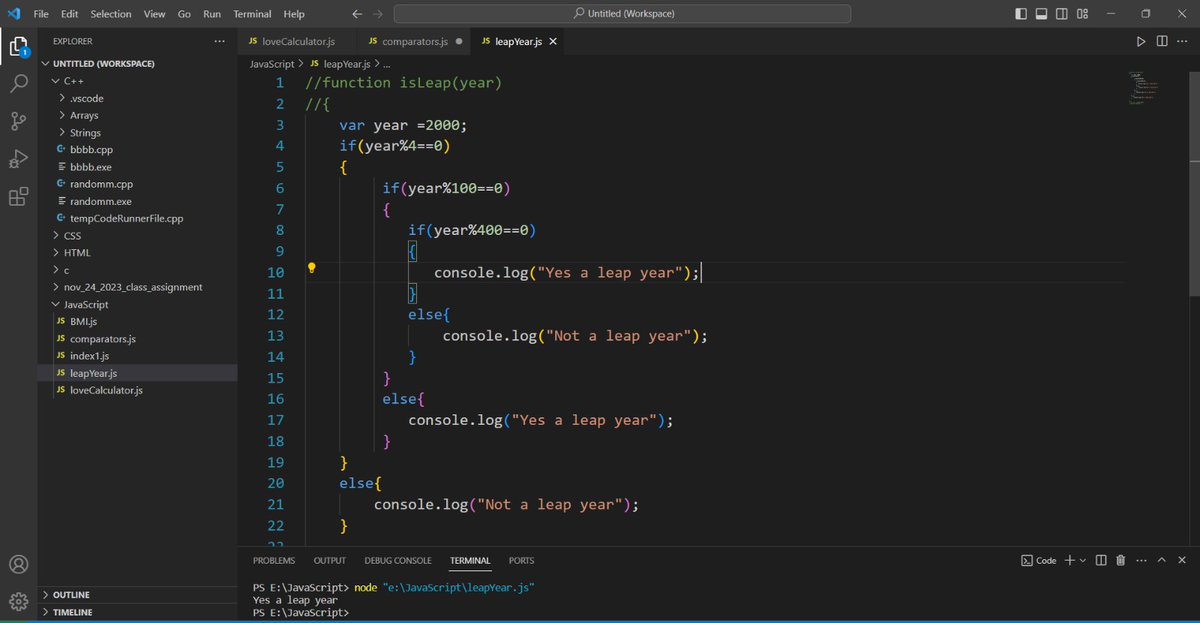
Task: Toggle Primary Side Bar layout icon
Action: click(1021, 14)
